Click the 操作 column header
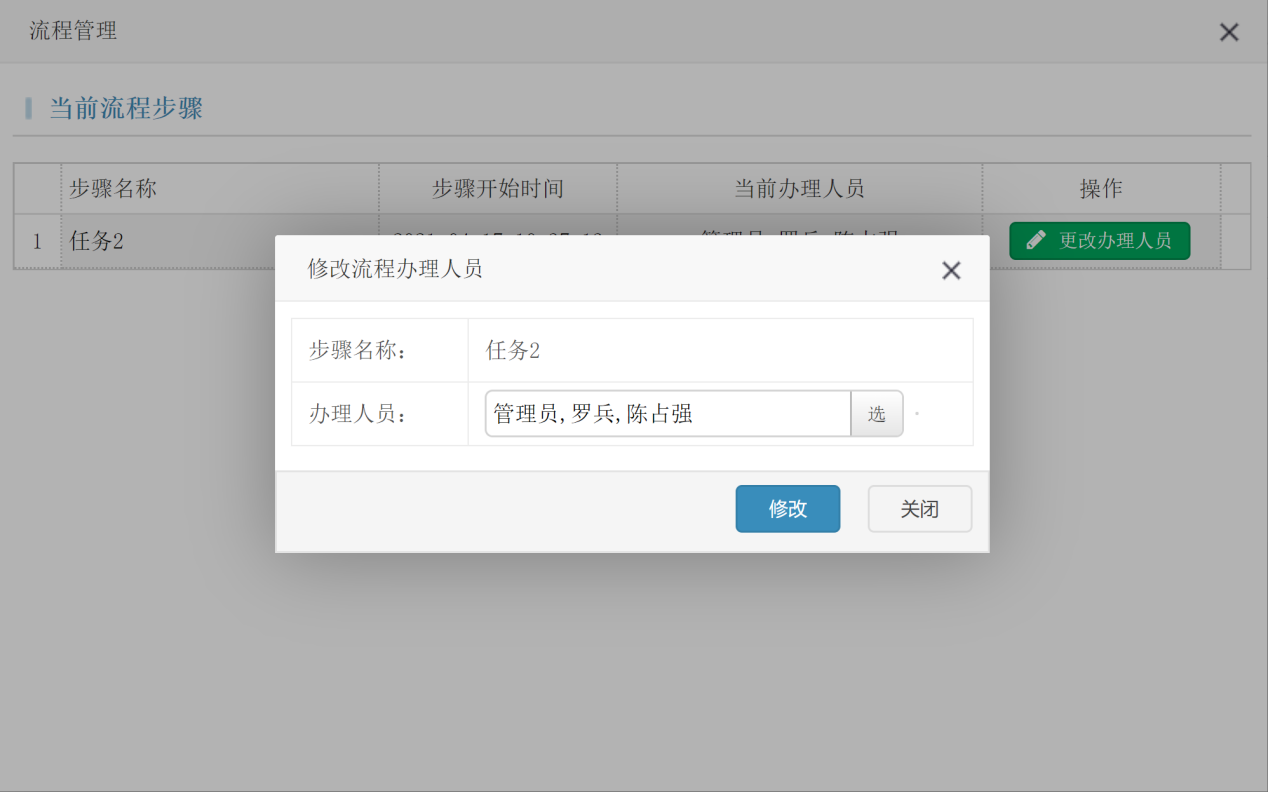Image resolution: width=1268 pixels, height=792 pixels. 1101,188
